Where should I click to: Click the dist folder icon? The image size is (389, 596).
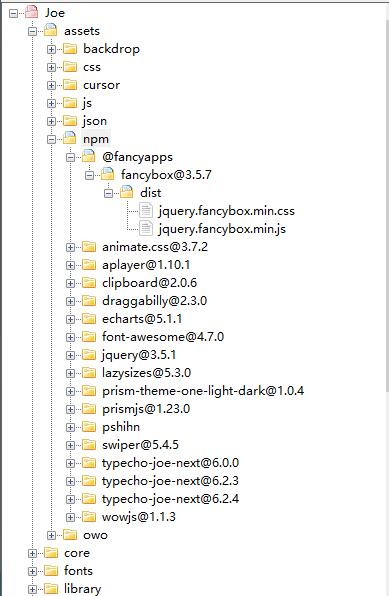click(127, 192)
